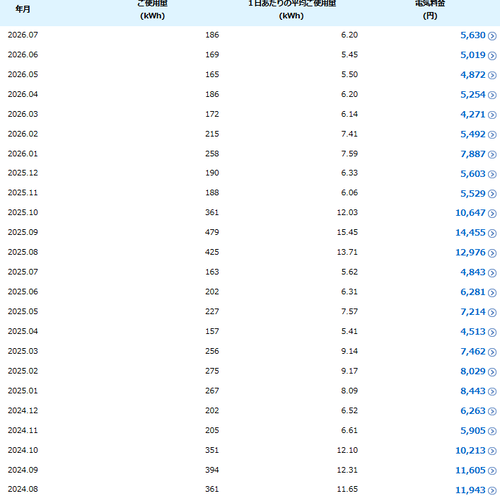Click the 11,605 yen amount link

(470, 470)
